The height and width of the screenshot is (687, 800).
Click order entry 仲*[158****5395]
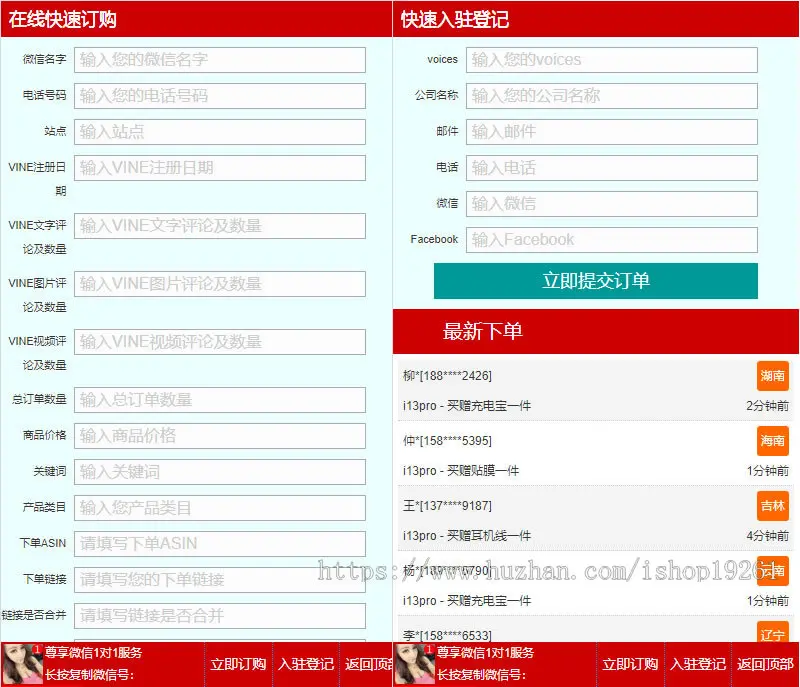(x=447, y=441)
